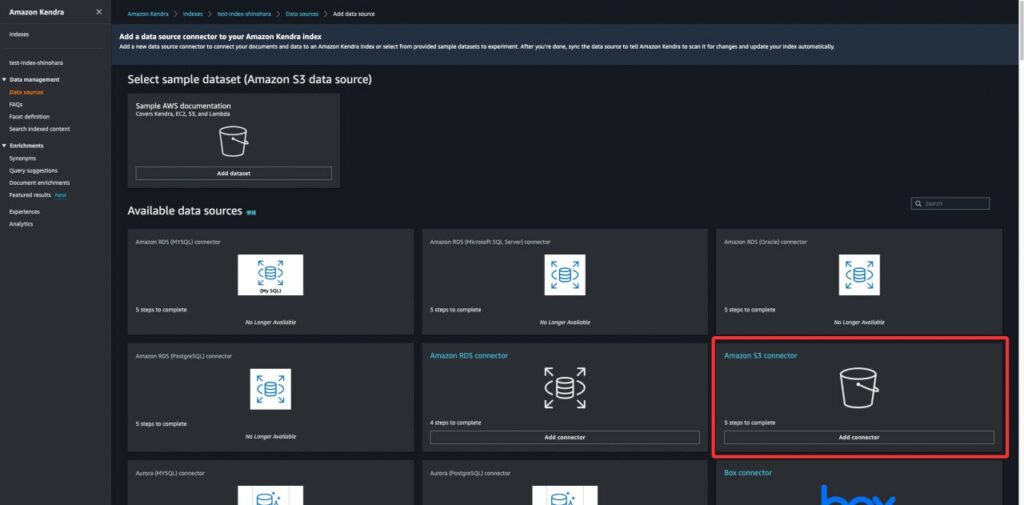Click the Amazon RDS (Microsoft SQL Server) icon

[564, 274]
